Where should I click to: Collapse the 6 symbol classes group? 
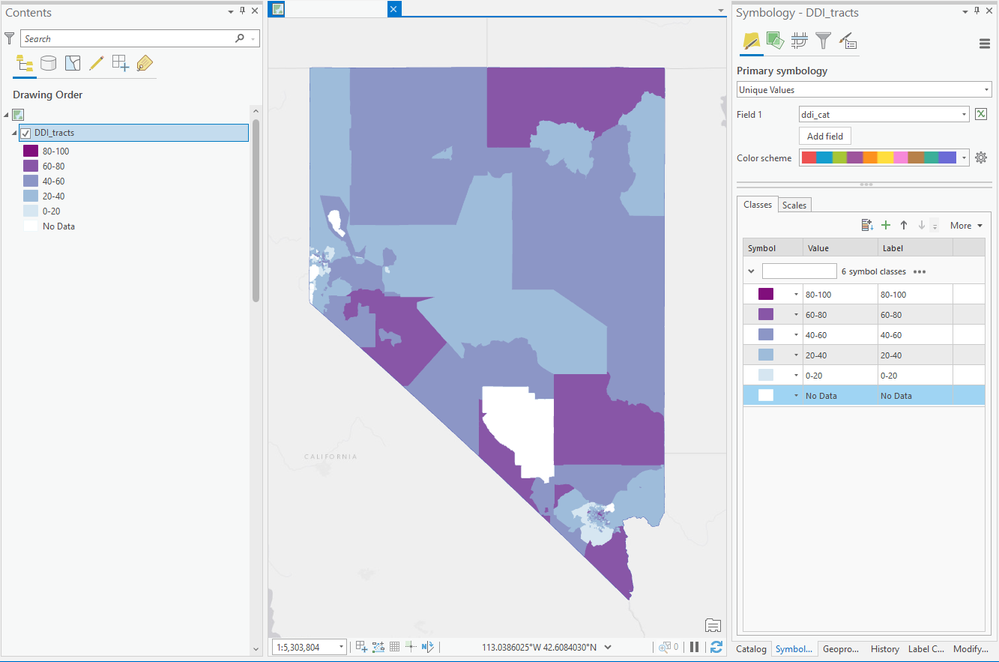[x=751, y=271]
